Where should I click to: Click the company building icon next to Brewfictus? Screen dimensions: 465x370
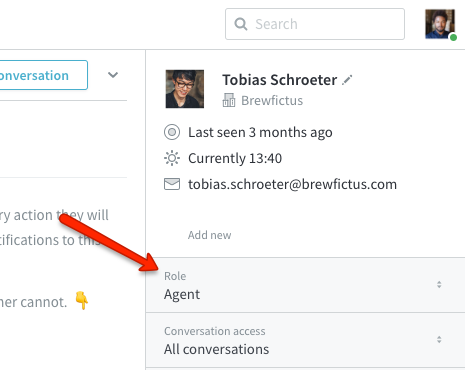click(x=229, y=100)
